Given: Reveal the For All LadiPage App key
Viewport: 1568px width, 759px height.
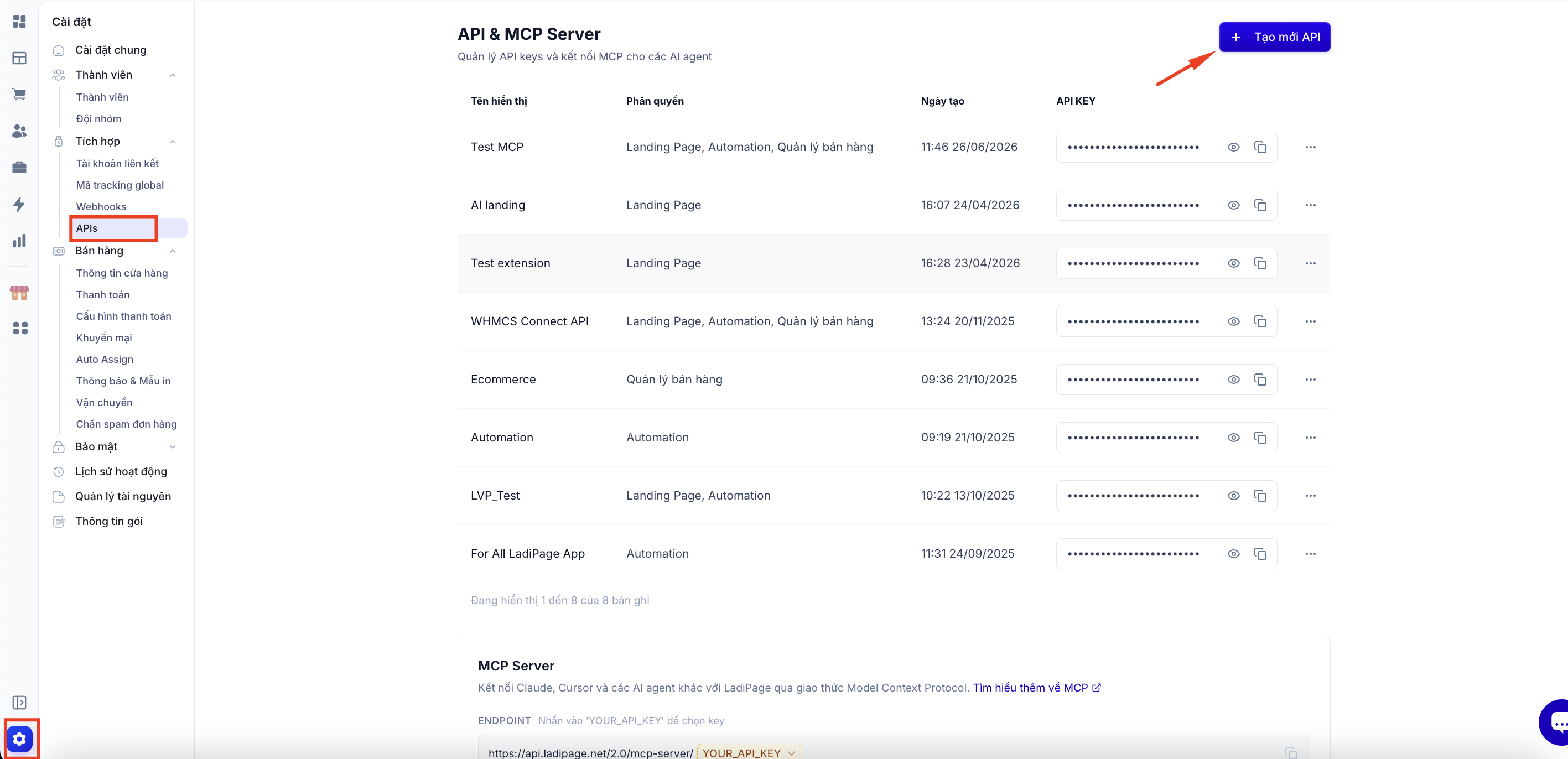Looking at the screenshot, I should pos(1233,554).
